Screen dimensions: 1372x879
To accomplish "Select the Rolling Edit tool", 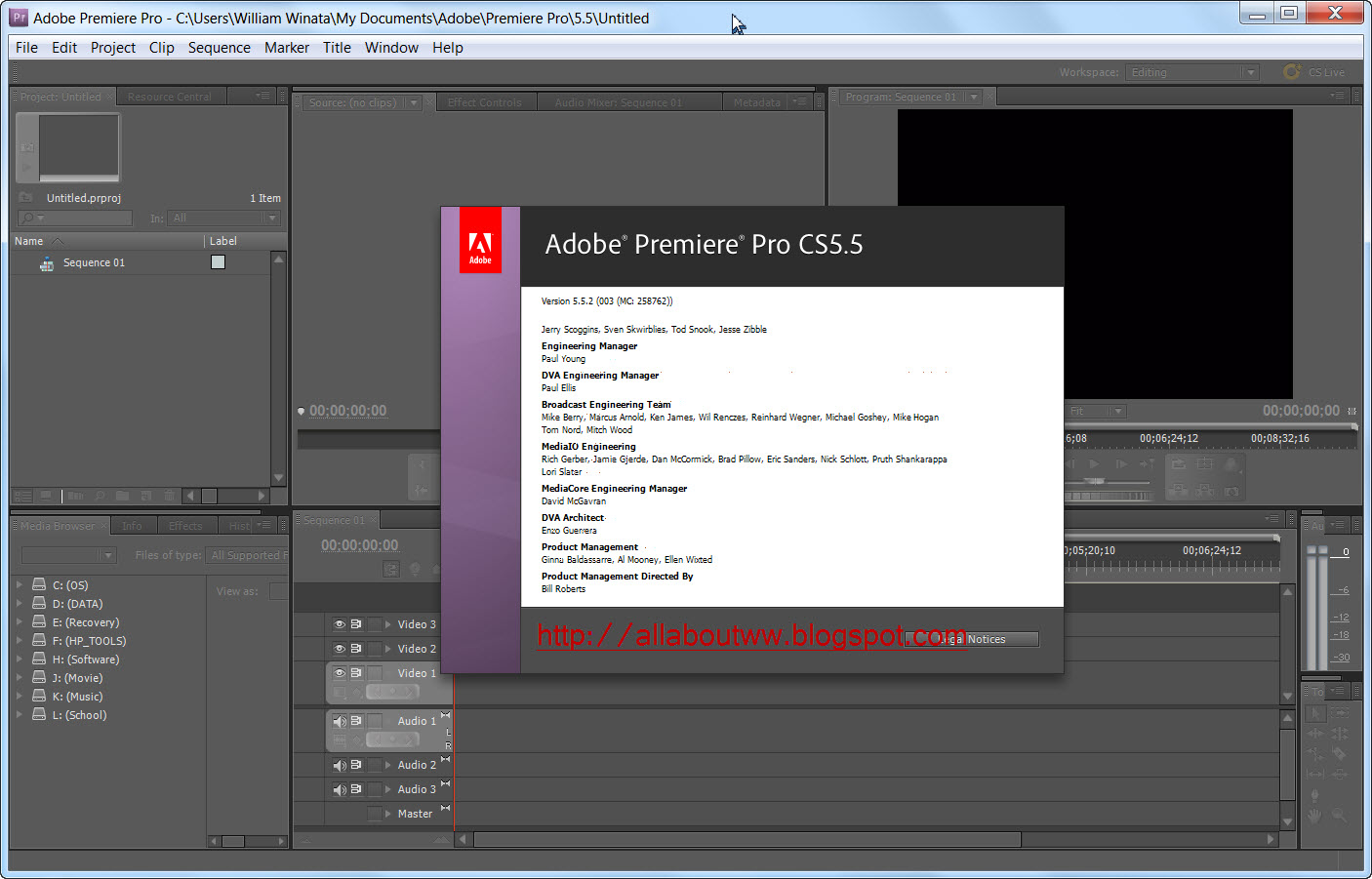I will [x=1340, y=734].
